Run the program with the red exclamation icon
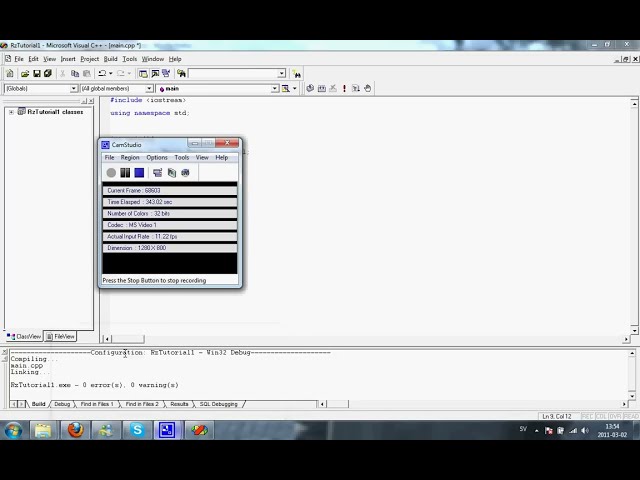Image resolution: width=640 pixels, height=480 pixels. [x=344, y=88]
